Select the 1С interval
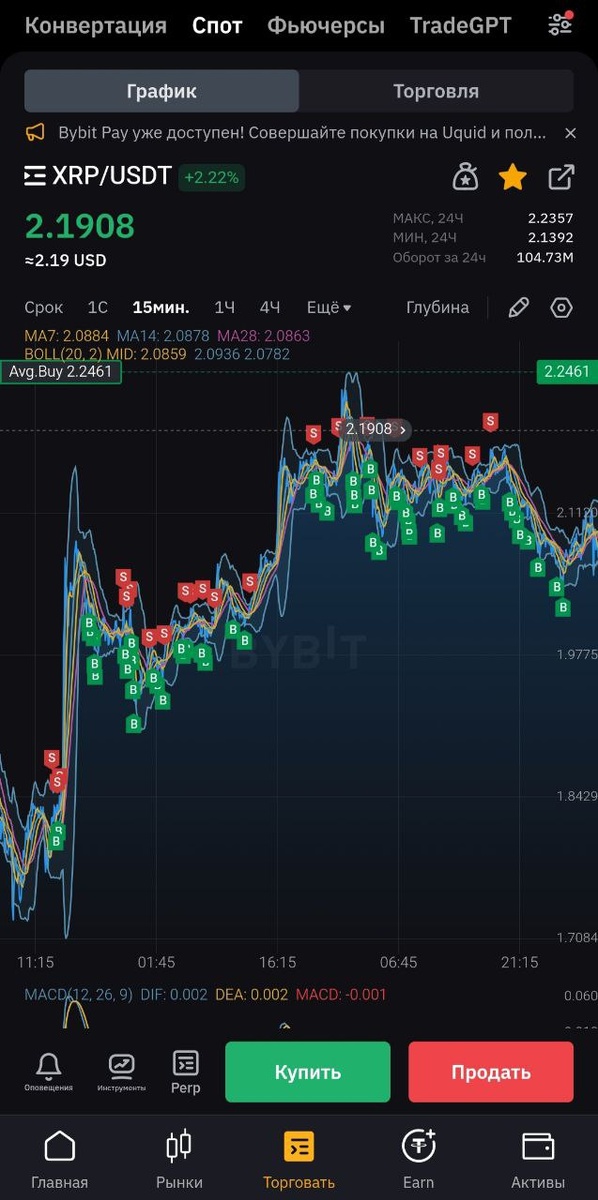The width and height of the screenshot is (598, 1200). click(98, 307)
